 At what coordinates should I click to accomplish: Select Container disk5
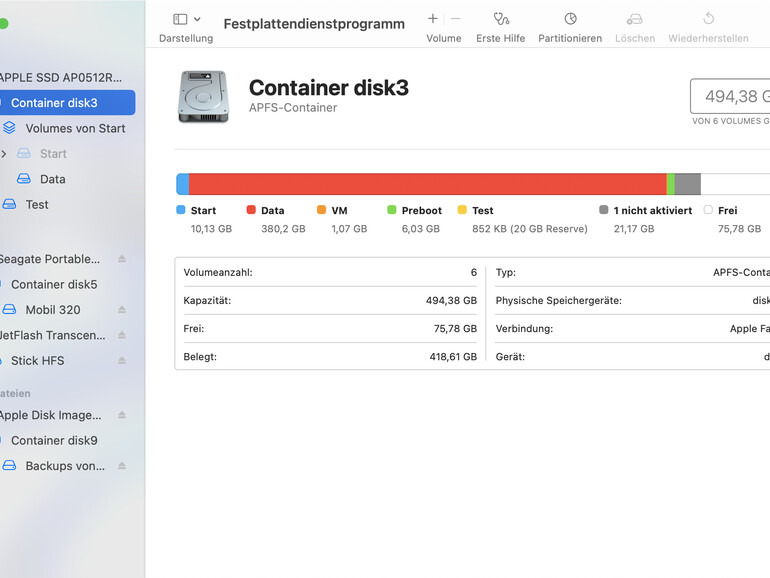[54, 284]
